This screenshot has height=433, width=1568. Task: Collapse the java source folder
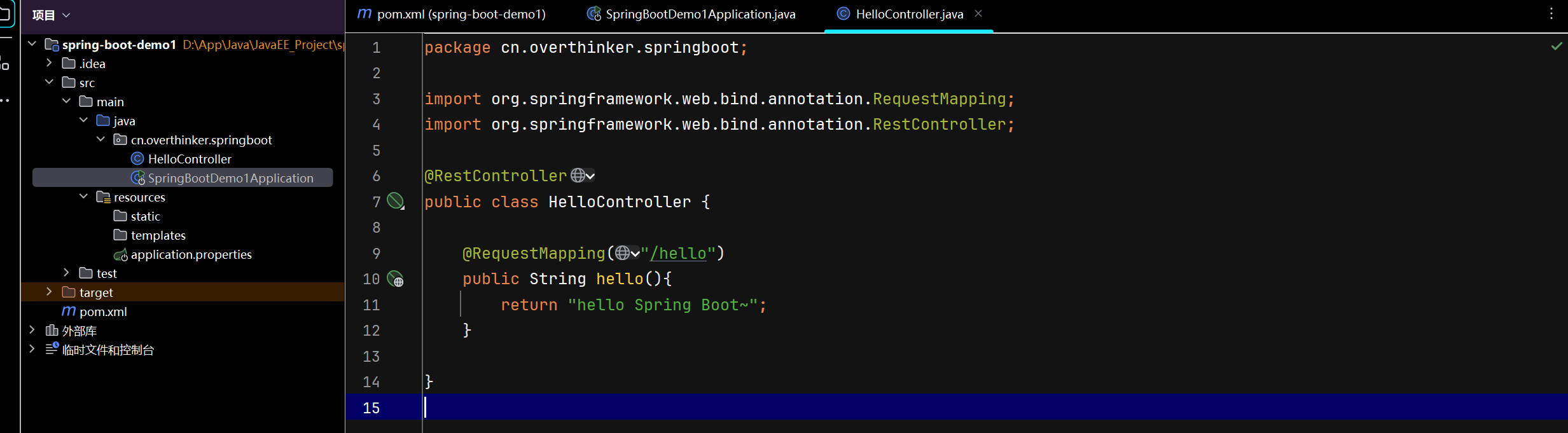(x=84, y=120)
